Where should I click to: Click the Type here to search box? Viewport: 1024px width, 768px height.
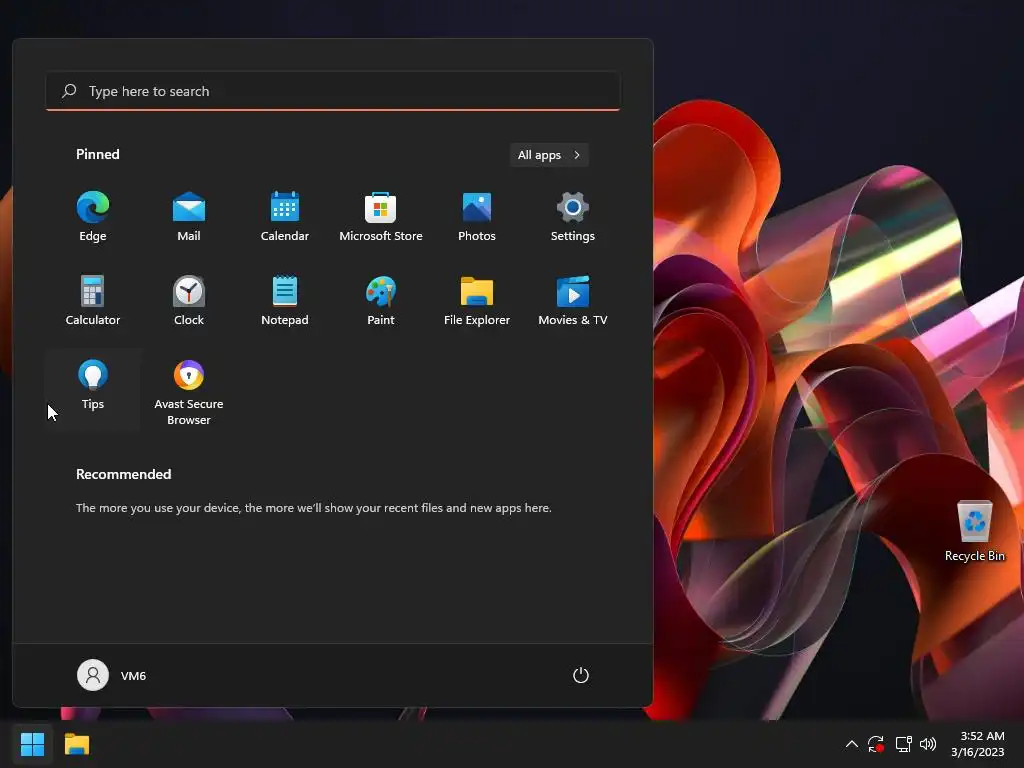click(333, 91)
